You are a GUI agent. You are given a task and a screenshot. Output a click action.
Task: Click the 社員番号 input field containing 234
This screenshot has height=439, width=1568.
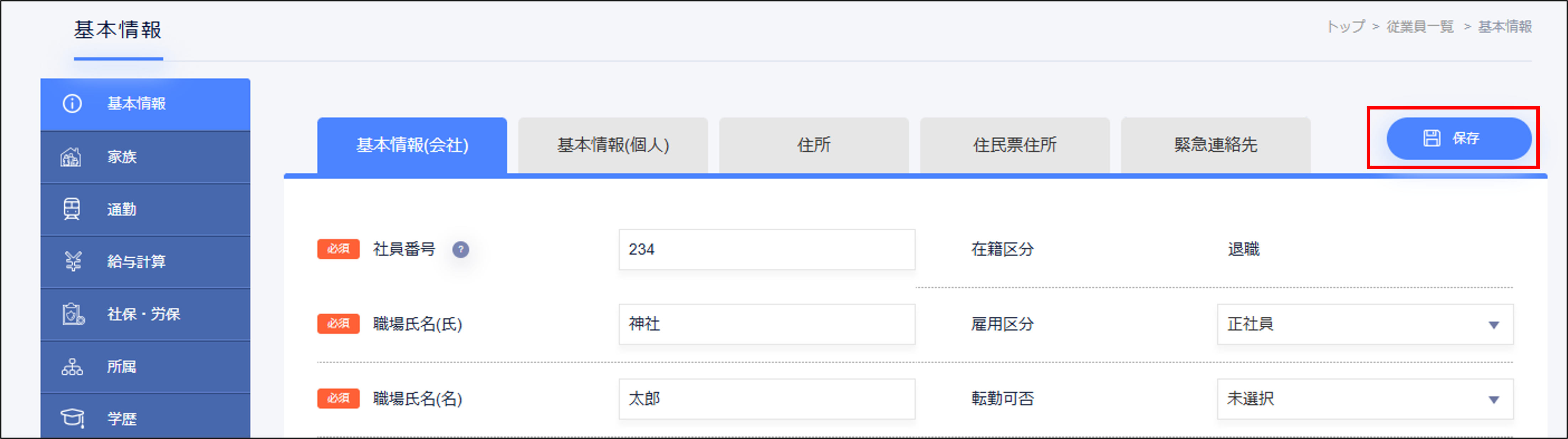(x=766, y=249)
